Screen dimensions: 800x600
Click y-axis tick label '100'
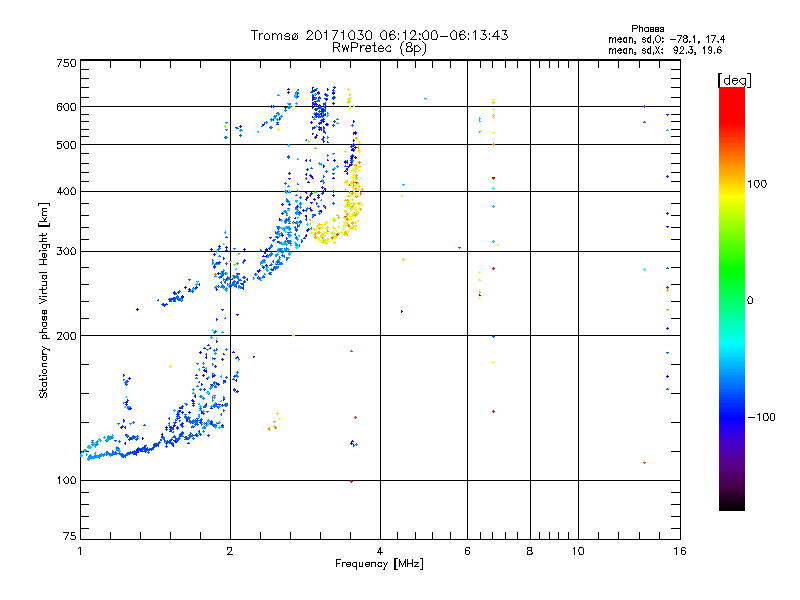[x=66, y=480]
